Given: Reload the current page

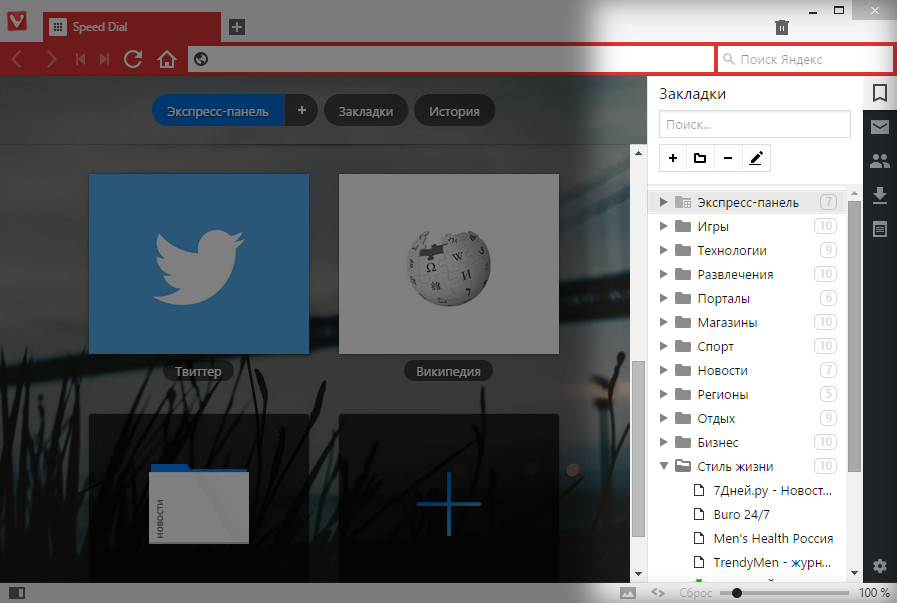Looking at the screenshot, I should pyautogui.click(x=133, y=59).
